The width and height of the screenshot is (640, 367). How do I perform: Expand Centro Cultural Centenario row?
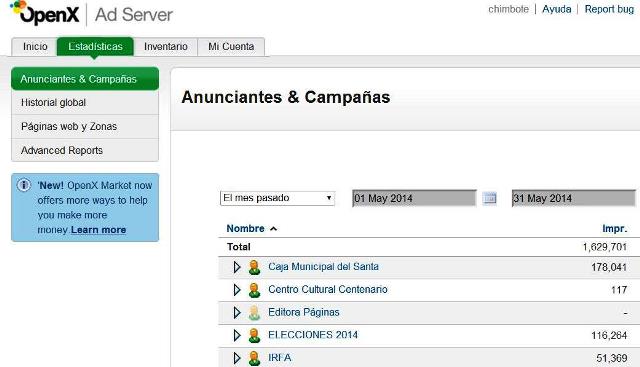coord(237,290)
